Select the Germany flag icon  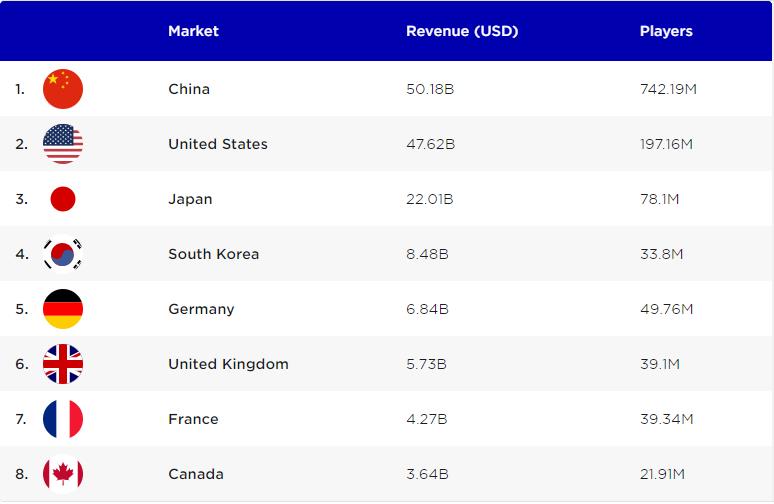point(63,309)
